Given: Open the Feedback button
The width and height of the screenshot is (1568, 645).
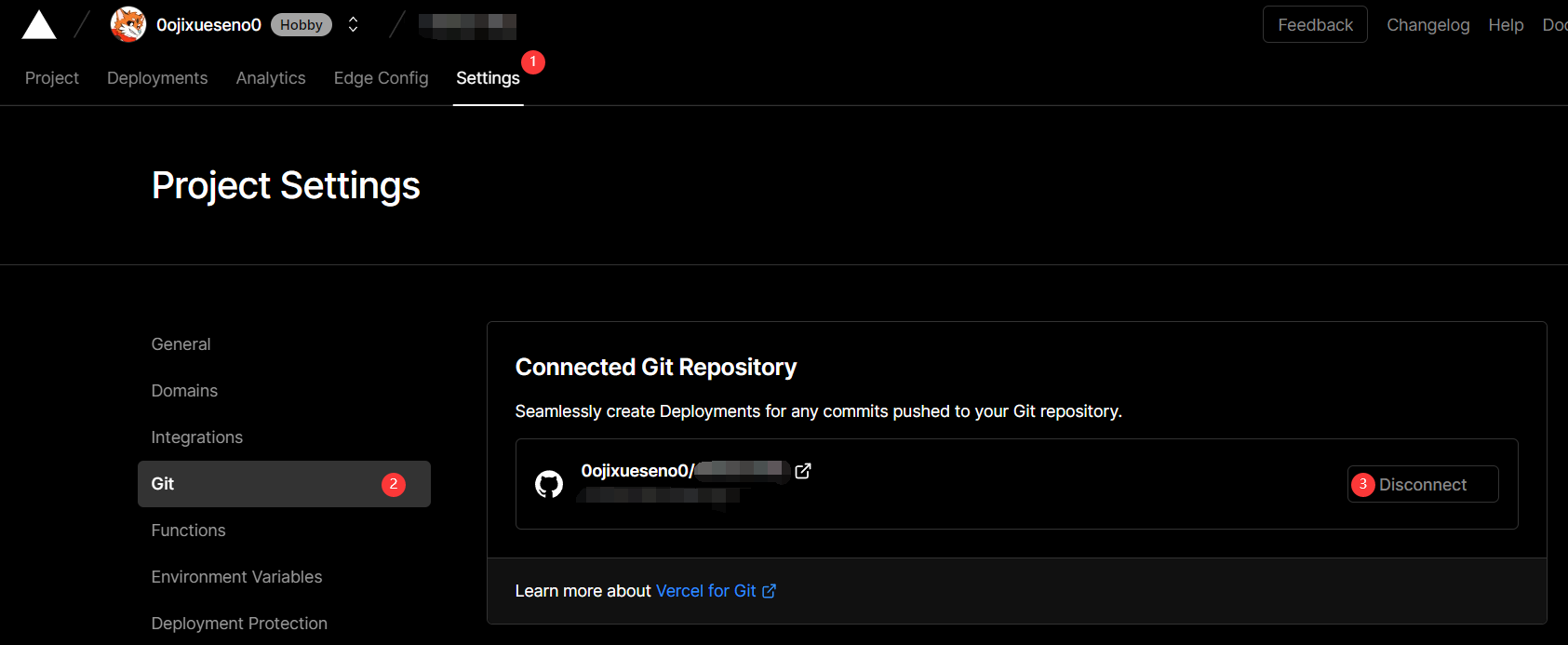Looking at the screenshot, I should pos(1315,25).
